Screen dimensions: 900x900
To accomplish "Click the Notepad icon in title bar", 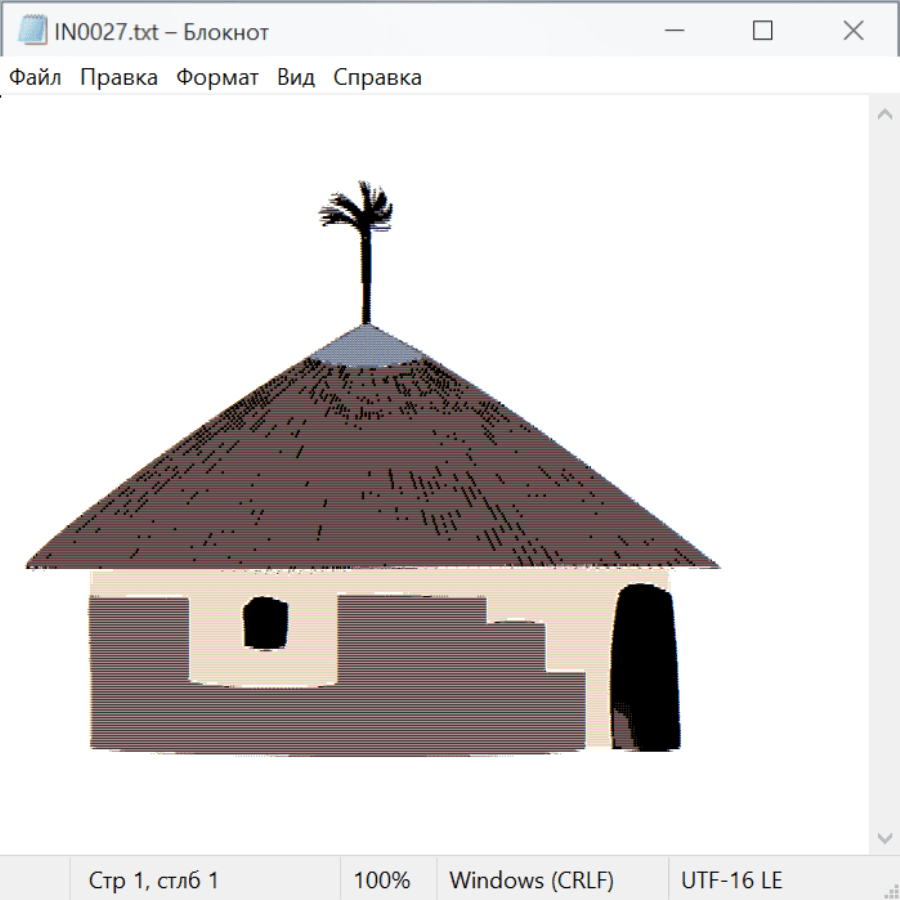I will click(32, 31).
